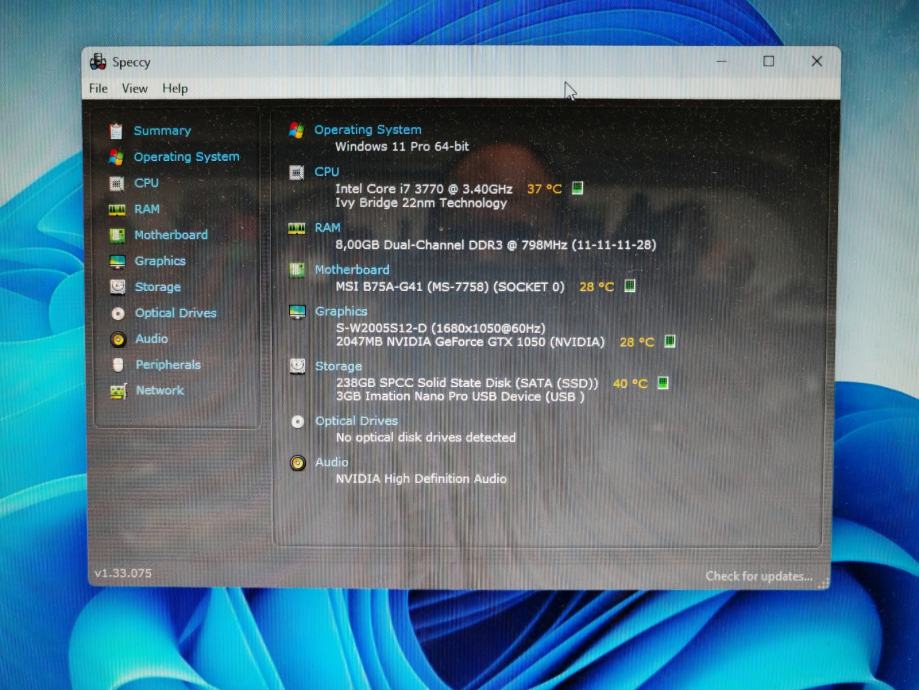
Task: Click the sidebar Operating System Windows flag icon
Action: [x=116, y=157]
